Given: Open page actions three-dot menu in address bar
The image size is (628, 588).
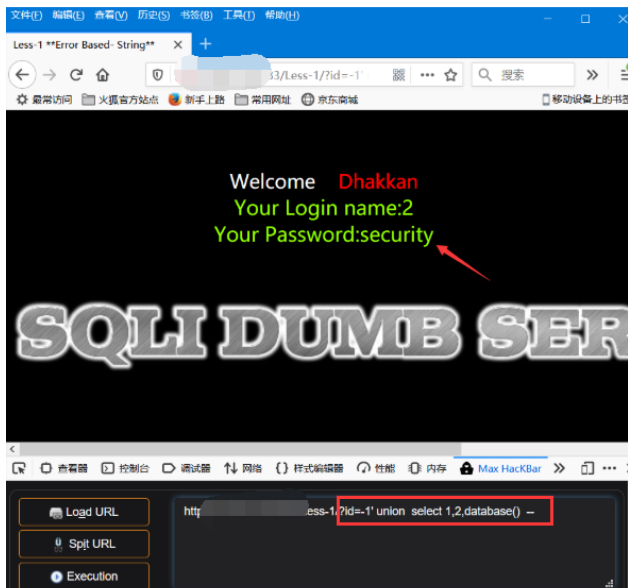Looking at the screenshot, I should point(427,75).
